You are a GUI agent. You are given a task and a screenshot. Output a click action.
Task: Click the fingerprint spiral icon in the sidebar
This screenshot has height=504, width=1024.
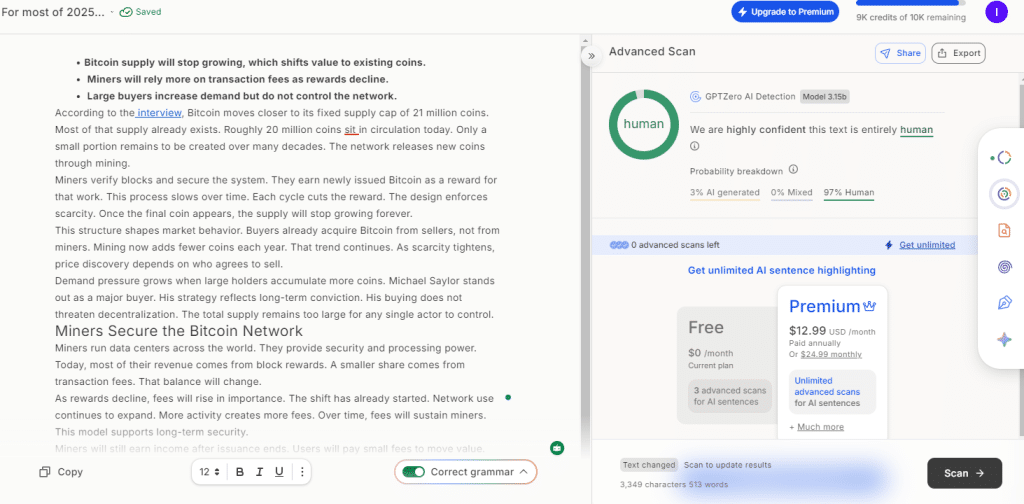click(1003, 267)
